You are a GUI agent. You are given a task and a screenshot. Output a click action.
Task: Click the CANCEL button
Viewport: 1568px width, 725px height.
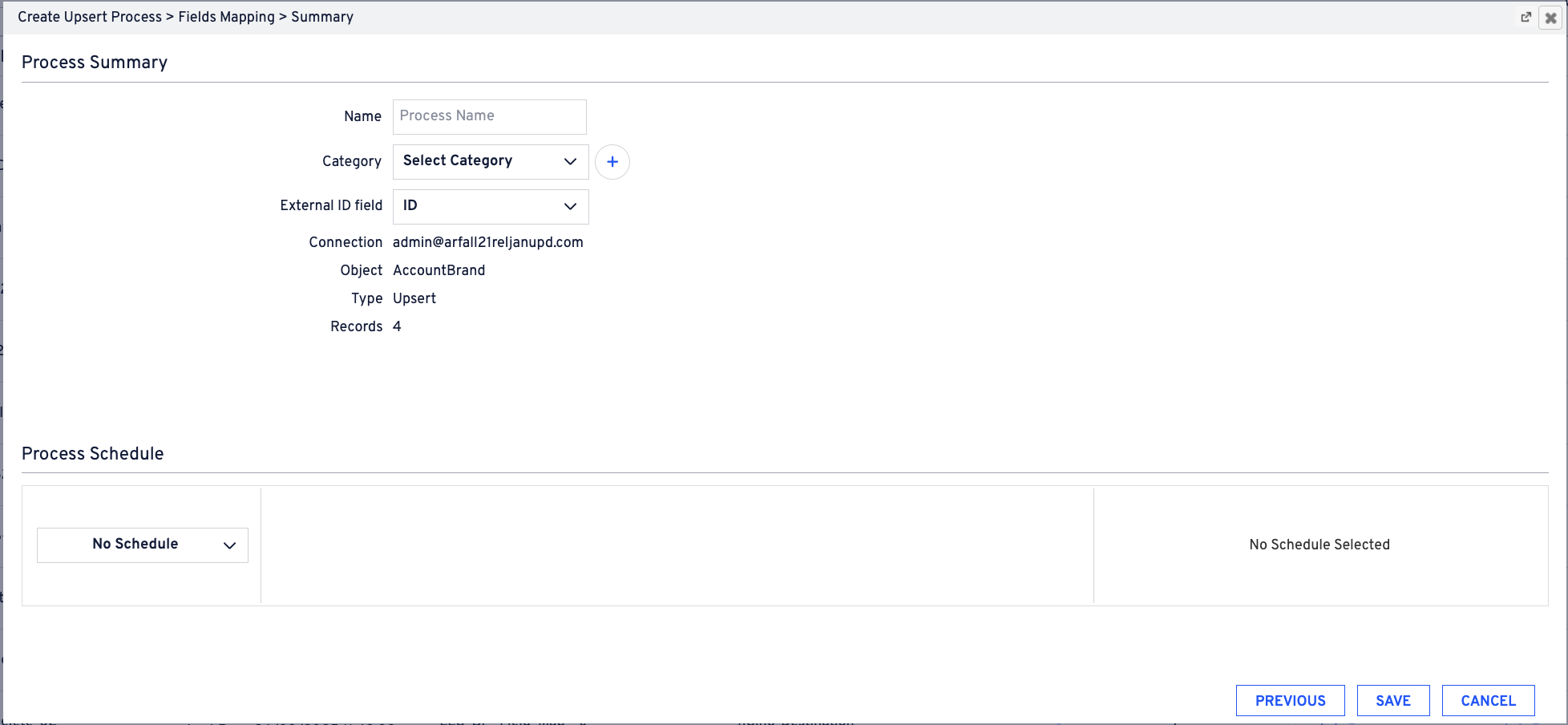click(1488, 700)
